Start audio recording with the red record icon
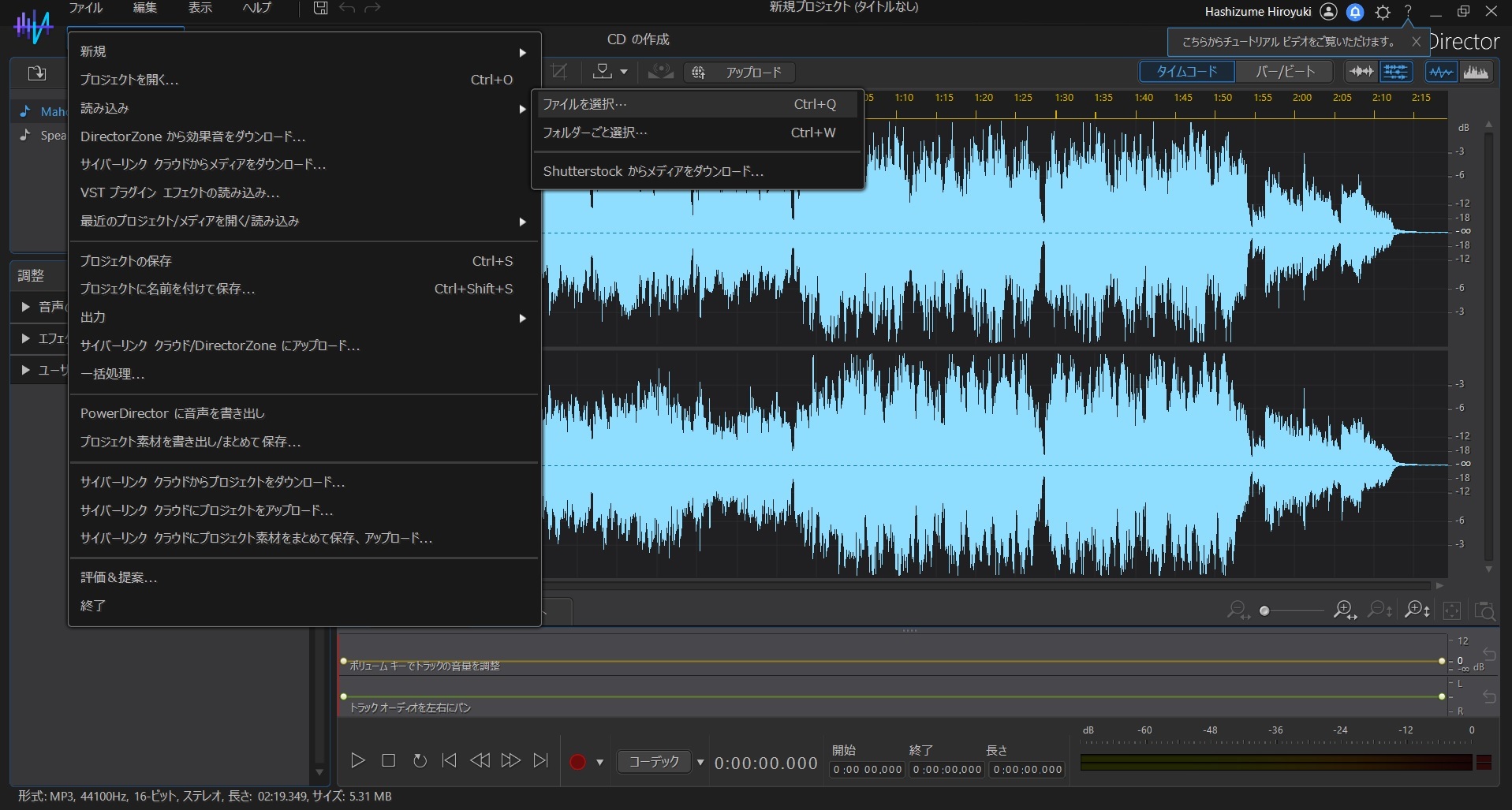Screen dimensions: 1512x810 [x=580, y=762]
